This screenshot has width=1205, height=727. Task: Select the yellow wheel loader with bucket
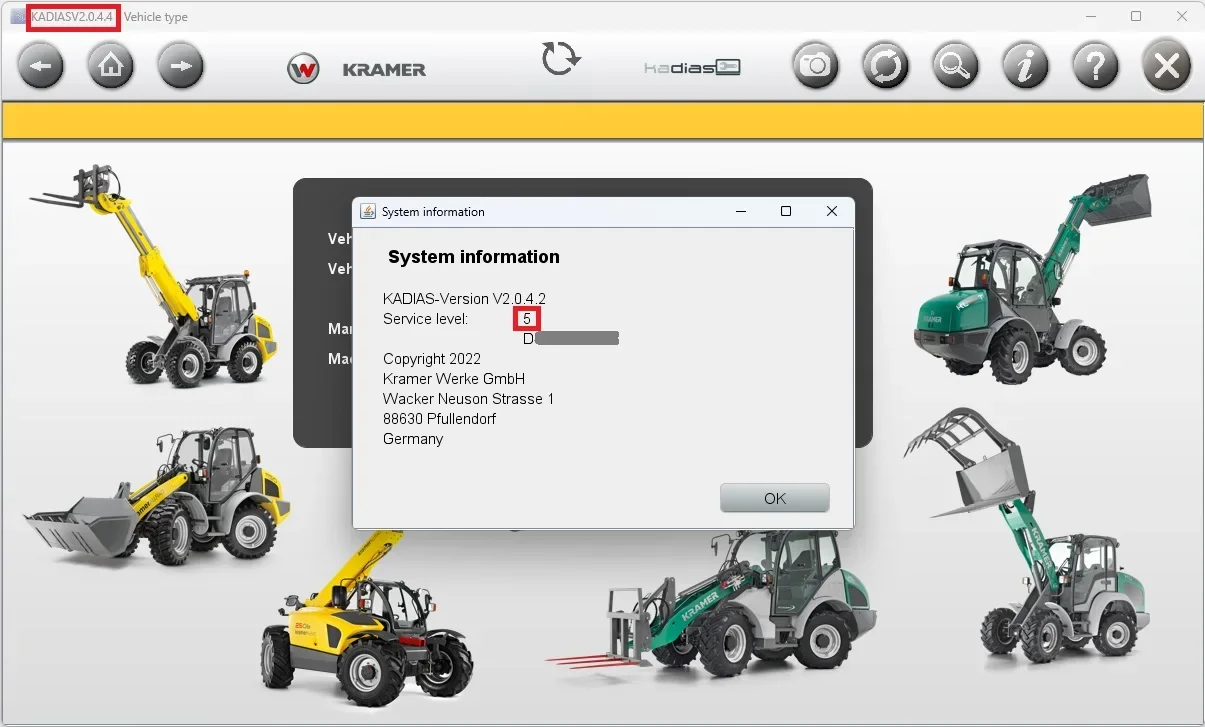pyautogui.click(x=150, y=500)
